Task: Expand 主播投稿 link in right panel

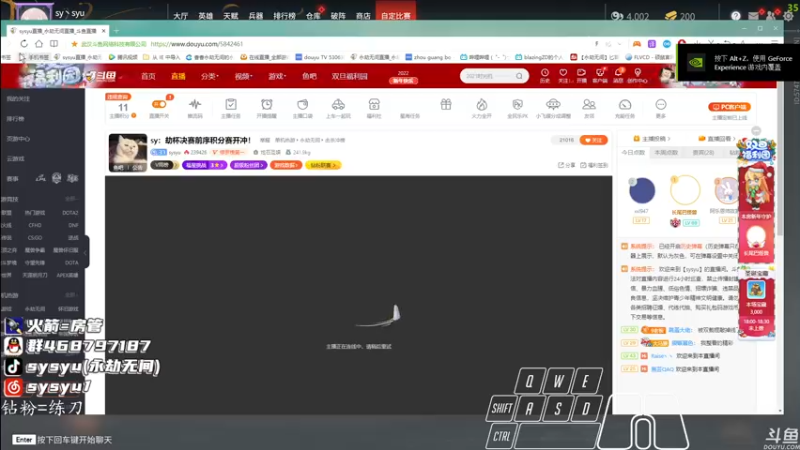Action: 652,138
